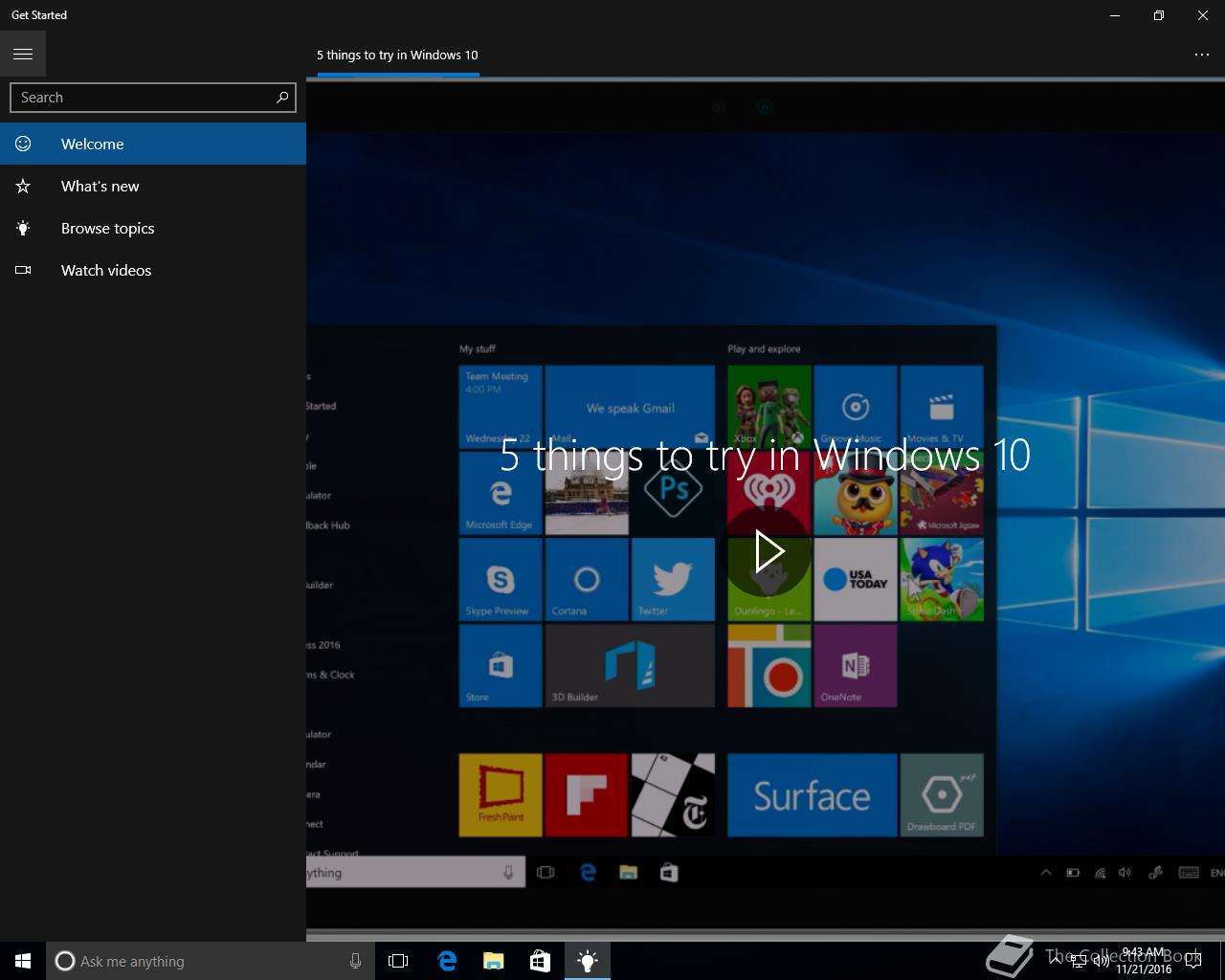
Task: Activate the Cortana microphone icon
Action: click(355, 961)
